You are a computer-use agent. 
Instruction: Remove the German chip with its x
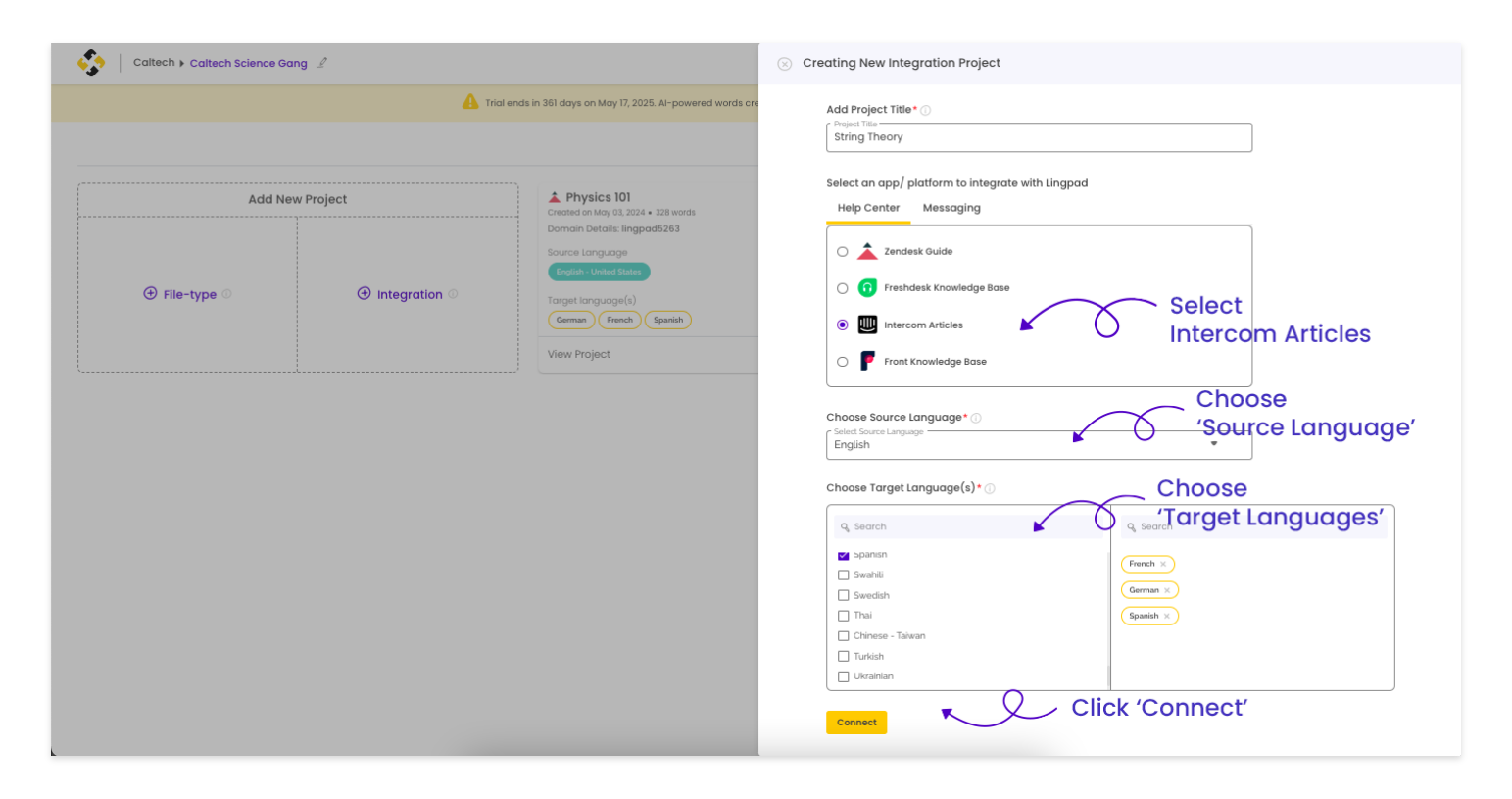(1167, 590)
